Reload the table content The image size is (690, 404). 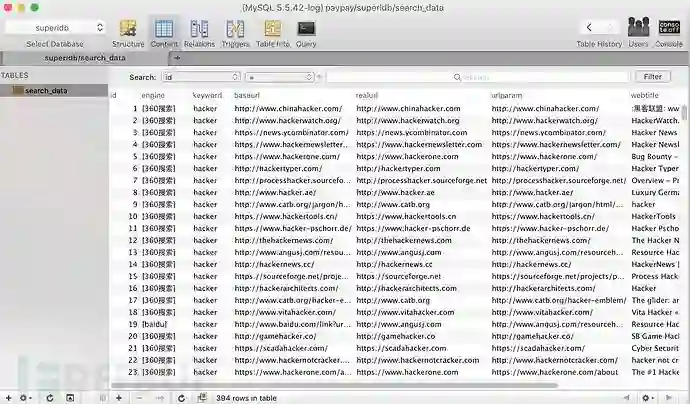point(181,398)
